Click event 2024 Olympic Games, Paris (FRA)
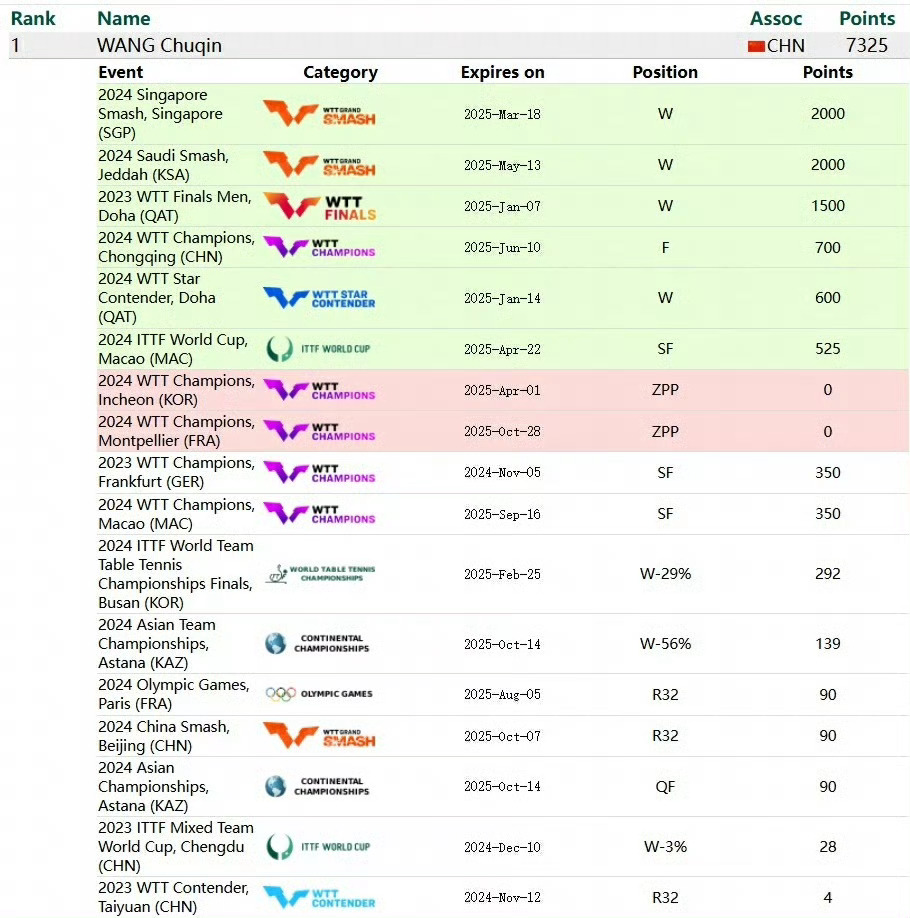The image size is (910, 918). pos(174,694)
